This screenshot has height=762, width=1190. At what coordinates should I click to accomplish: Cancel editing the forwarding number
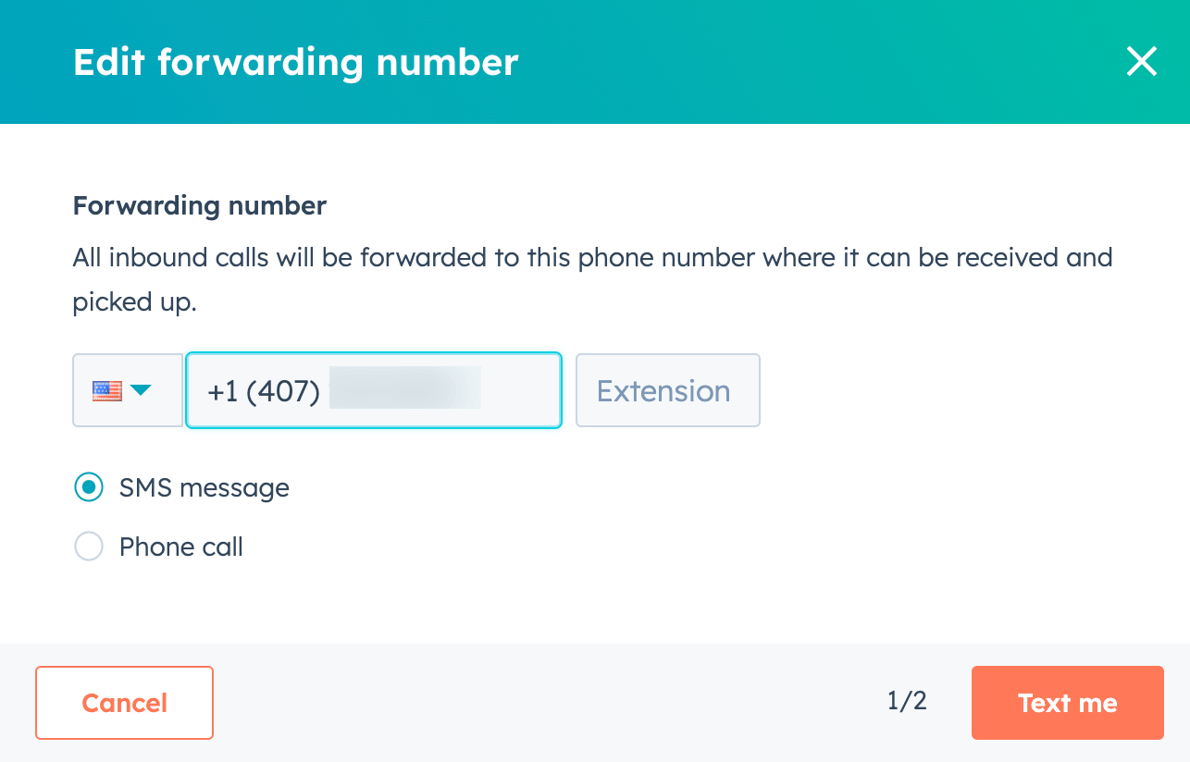click(x=124, y=702)
